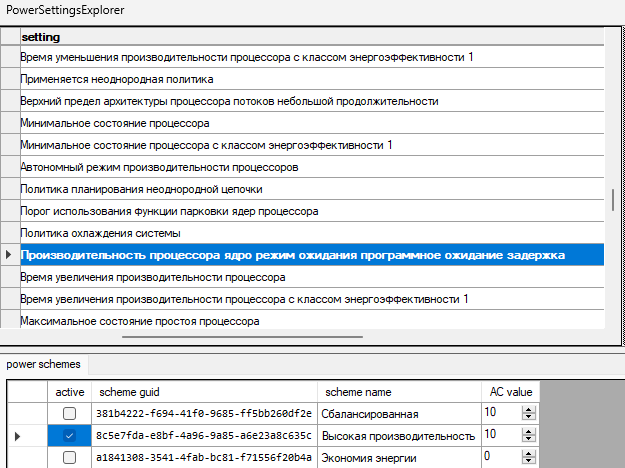
Task: Click row header arrow of selected setting row
Action: 10,255
